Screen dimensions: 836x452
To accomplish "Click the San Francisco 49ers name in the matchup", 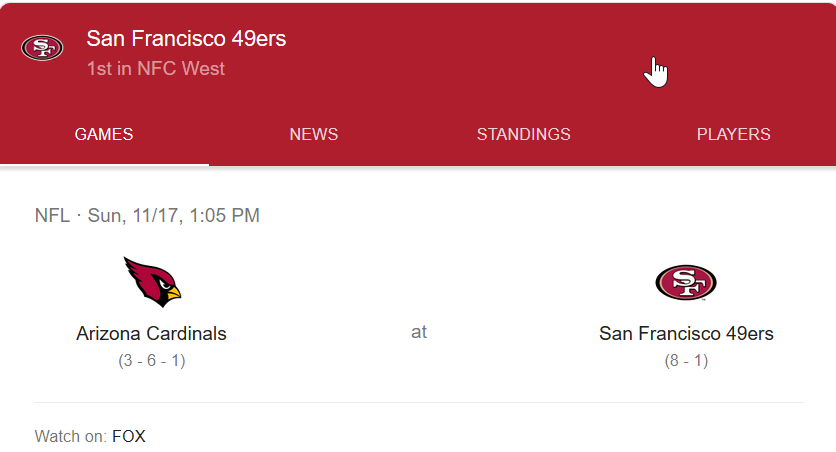I will pos(686,334).
